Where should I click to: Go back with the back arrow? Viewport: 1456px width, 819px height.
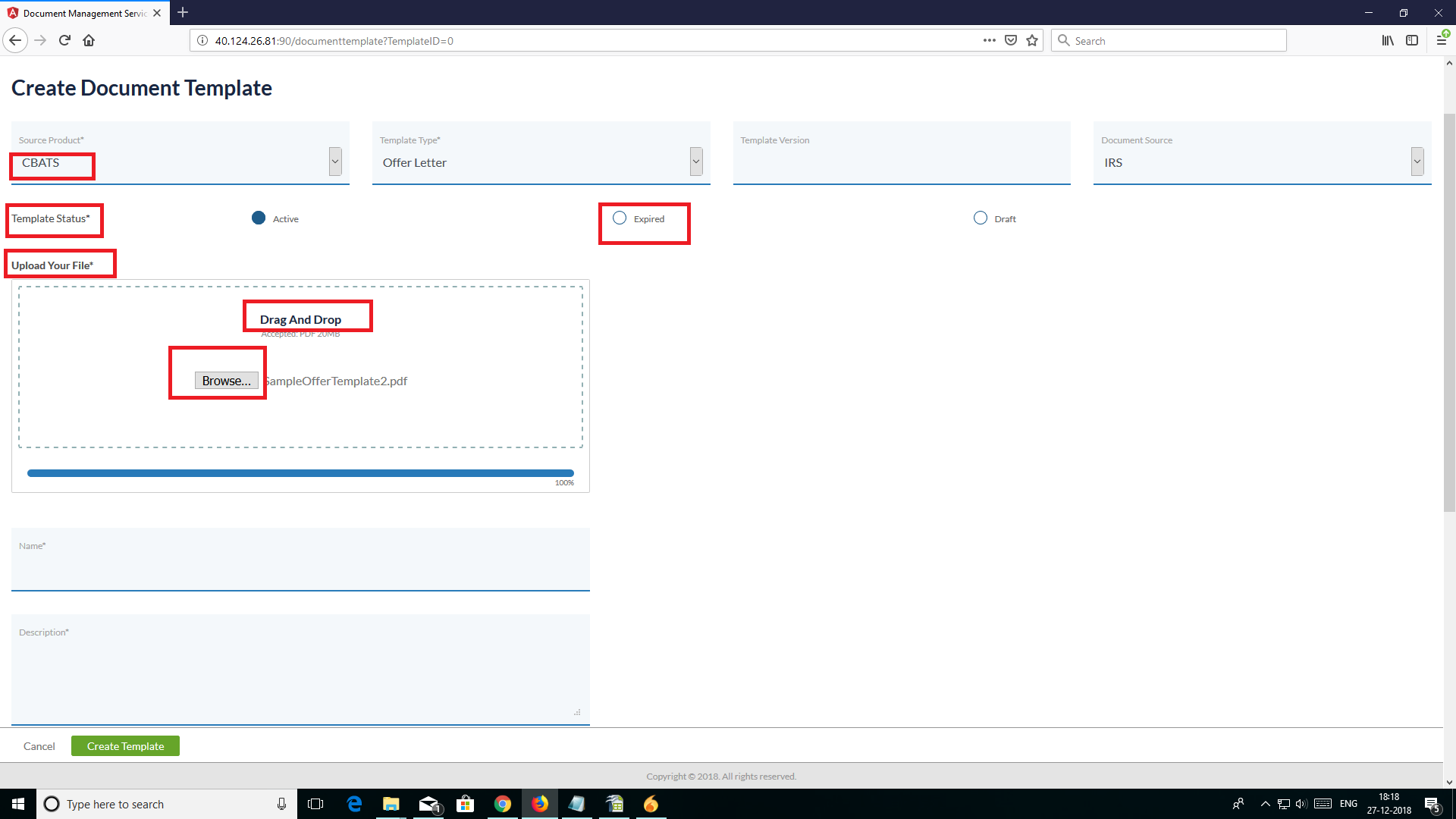point(15,41)
